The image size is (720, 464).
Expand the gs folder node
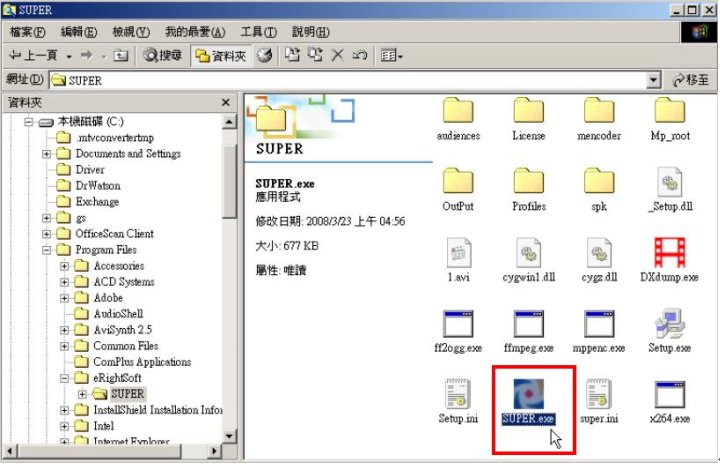[x=46, y=218]
